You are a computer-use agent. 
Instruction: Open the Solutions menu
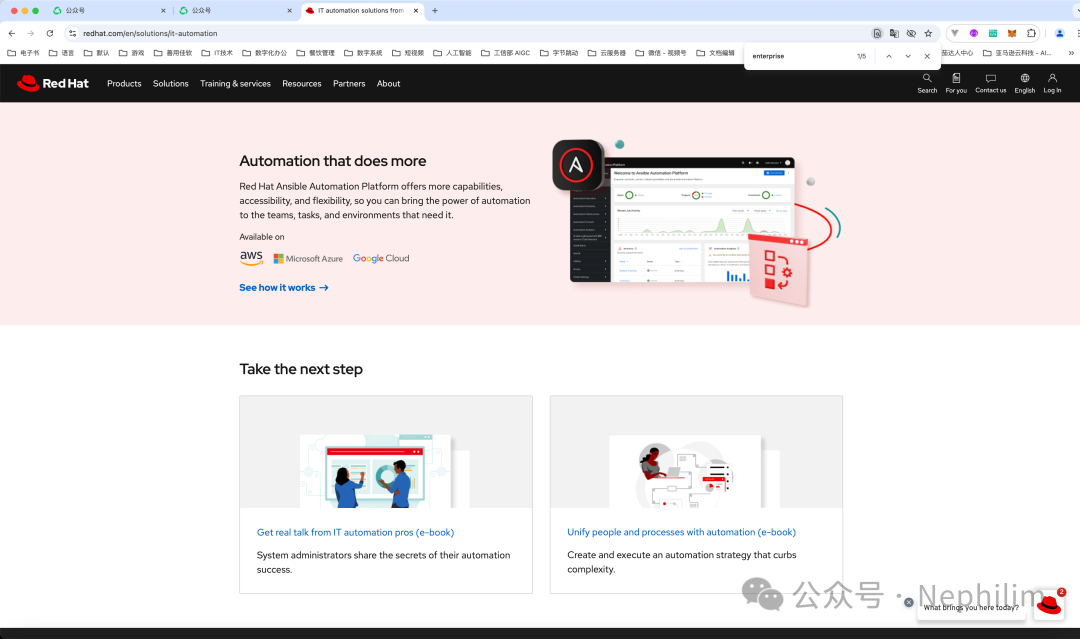(171, 83)
